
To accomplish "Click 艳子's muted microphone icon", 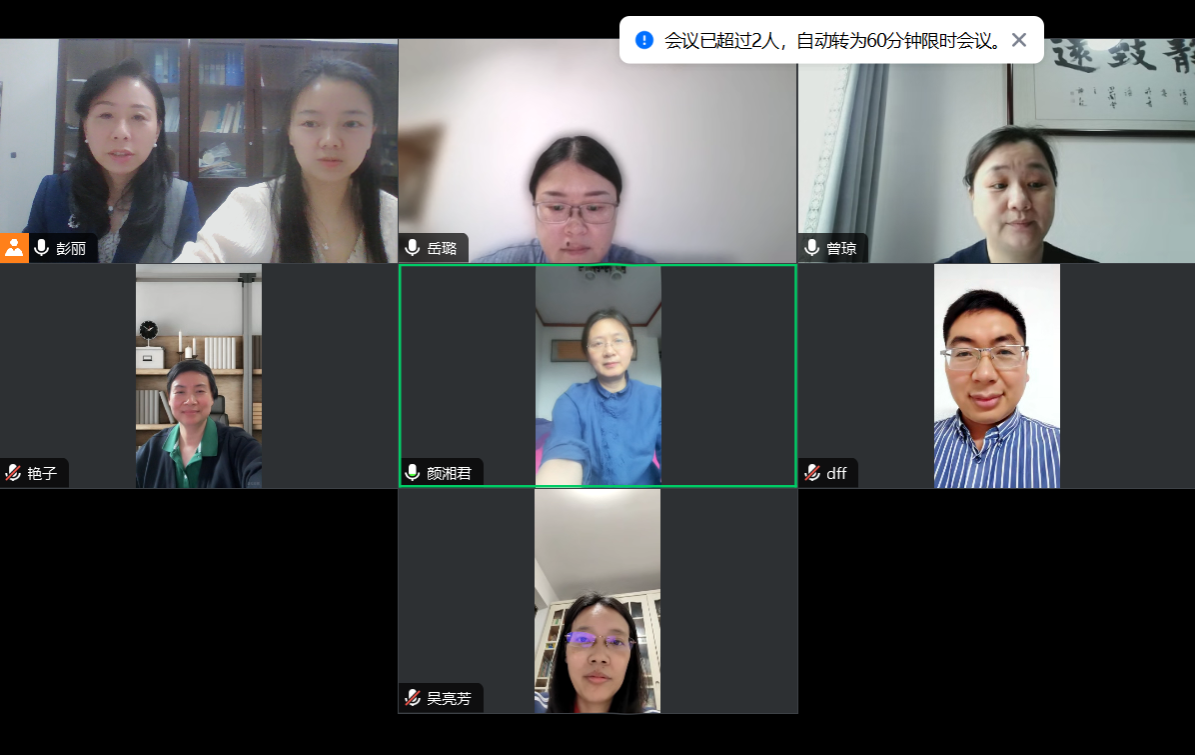I will pos(13,473).
